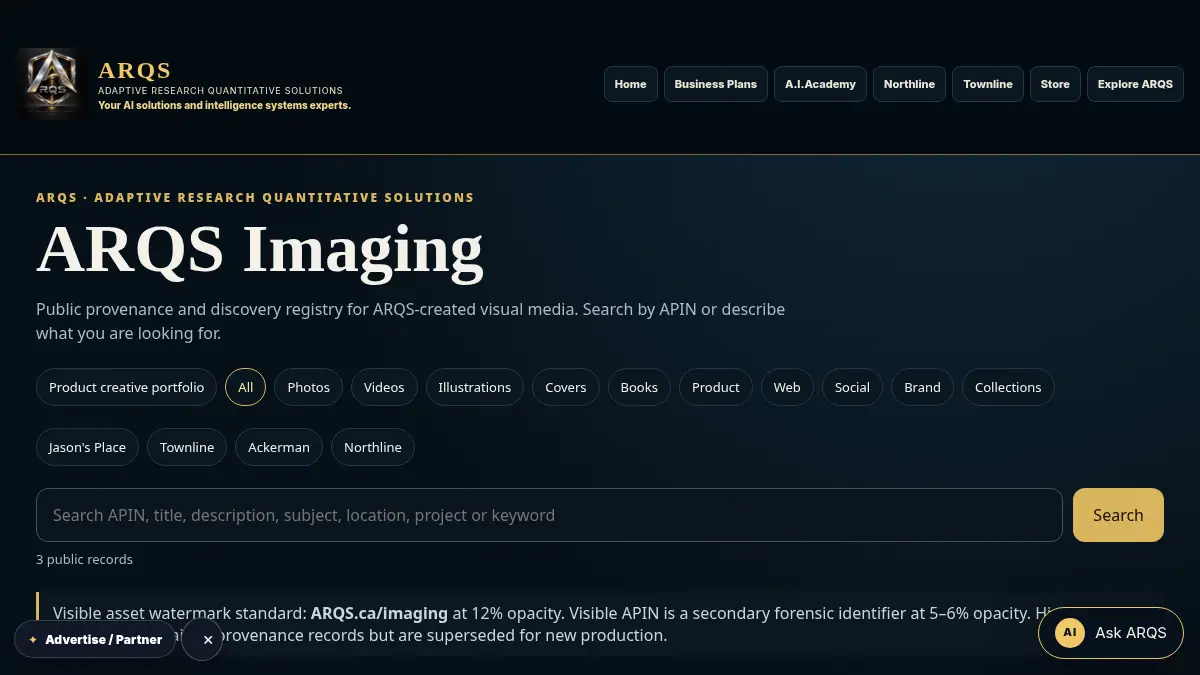Choose the Brand filter chip
The image size is (1200, 675).
[922, 387]
